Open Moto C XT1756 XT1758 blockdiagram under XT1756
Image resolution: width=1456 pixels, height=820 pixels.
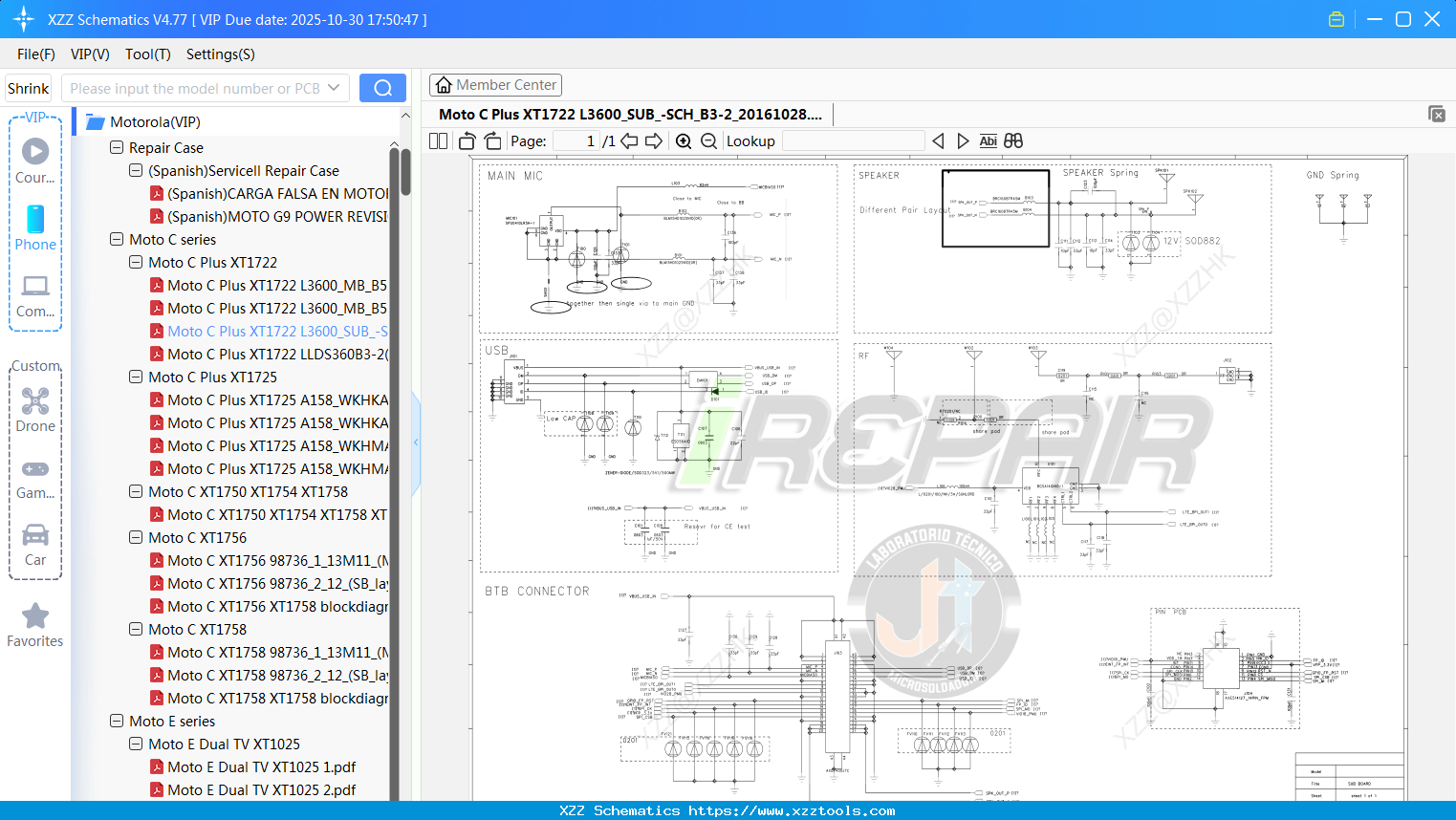(x=277, y=606)
